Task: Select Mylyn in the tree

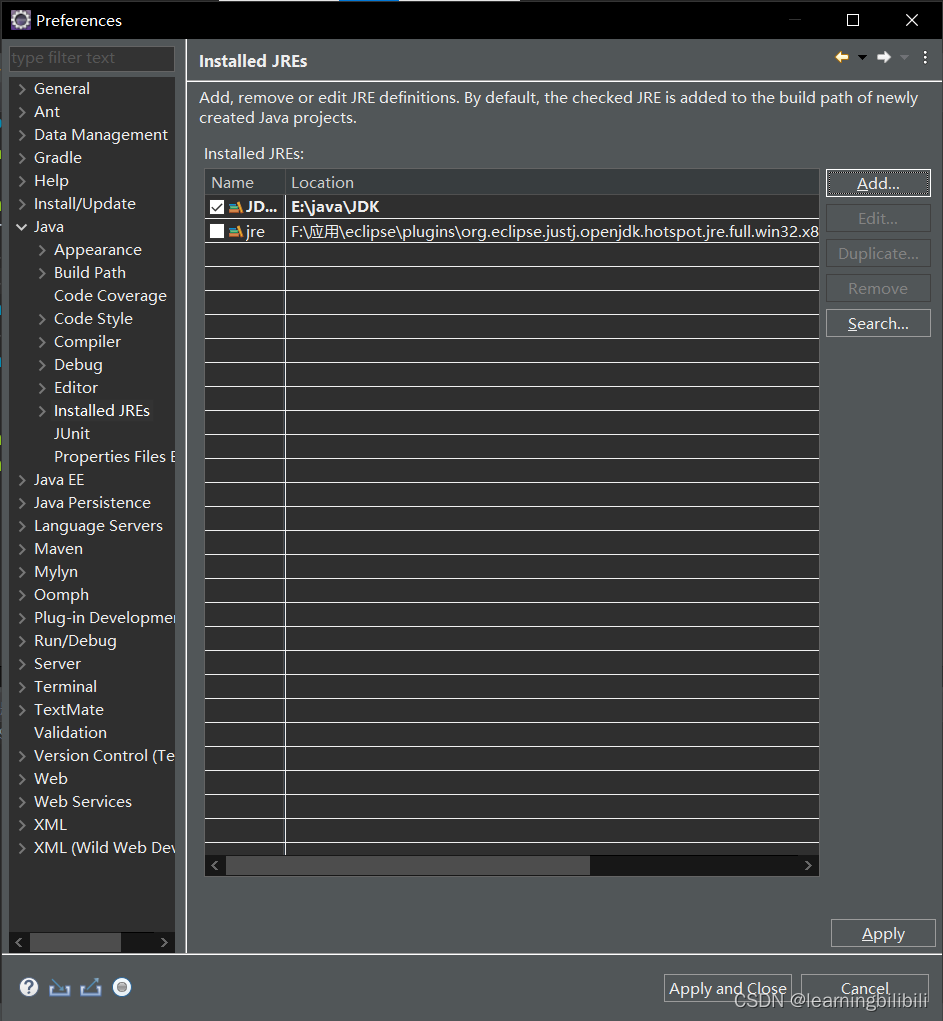Action: 56,572
